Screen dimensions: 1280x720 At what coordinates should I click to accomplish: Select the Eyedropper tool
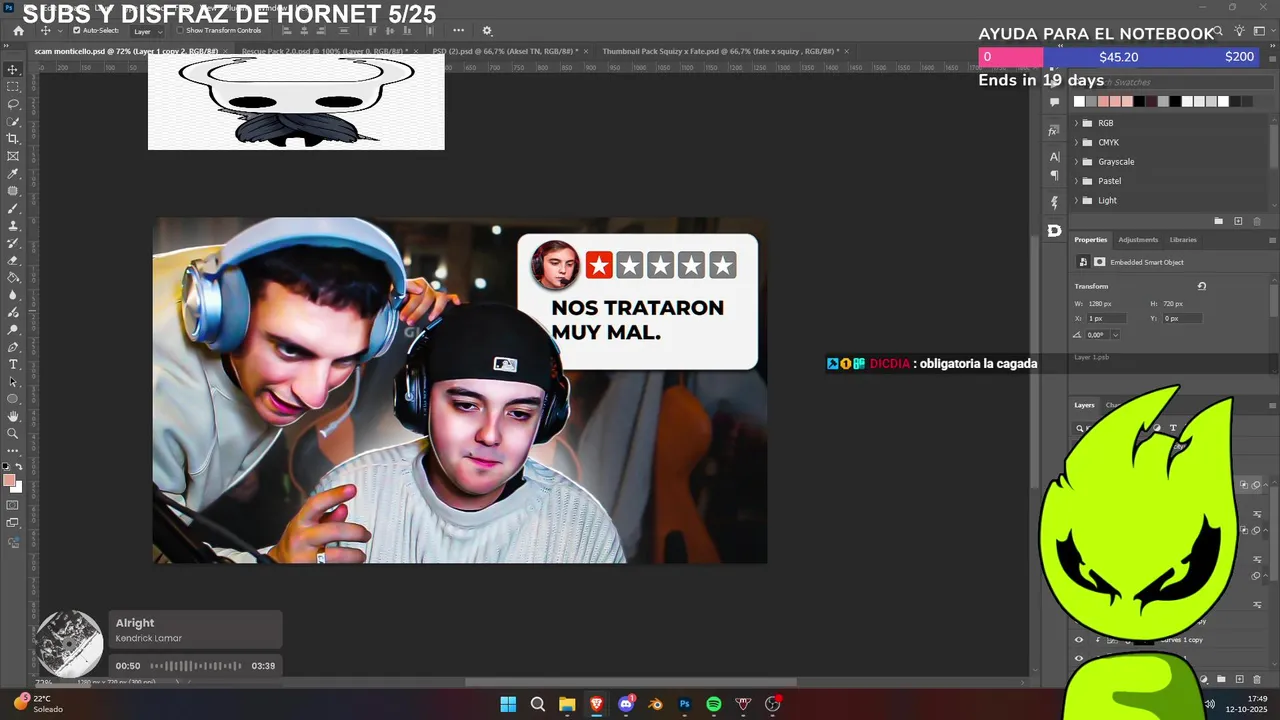point(13,173)
